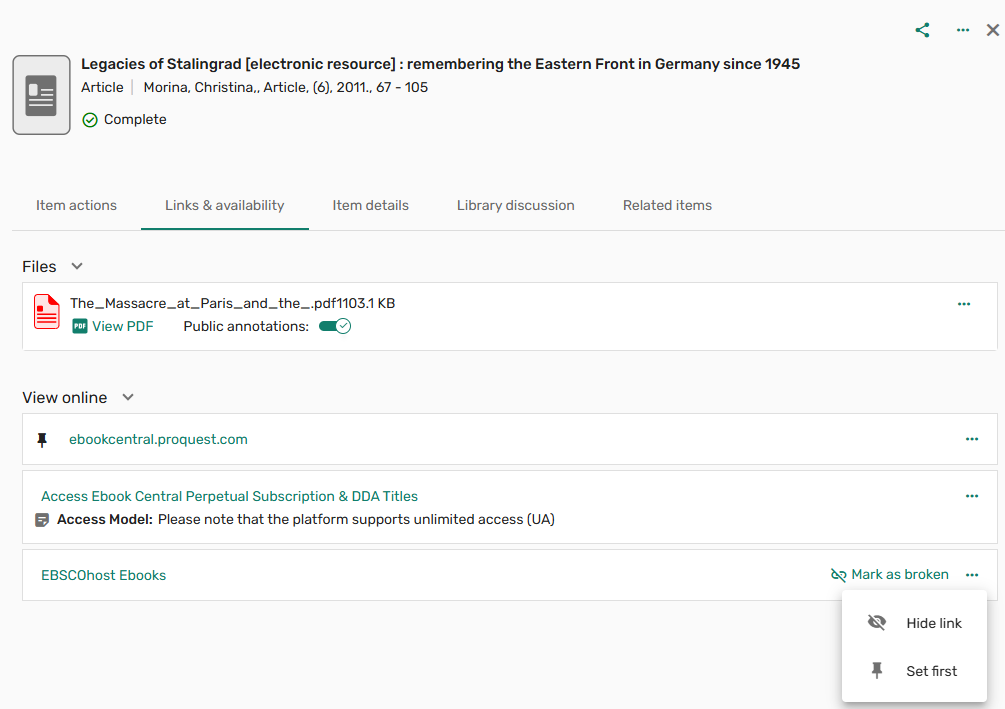1005x709 pixels.
Task: Go to the Library discussion tab
Action: click(515, 205)
